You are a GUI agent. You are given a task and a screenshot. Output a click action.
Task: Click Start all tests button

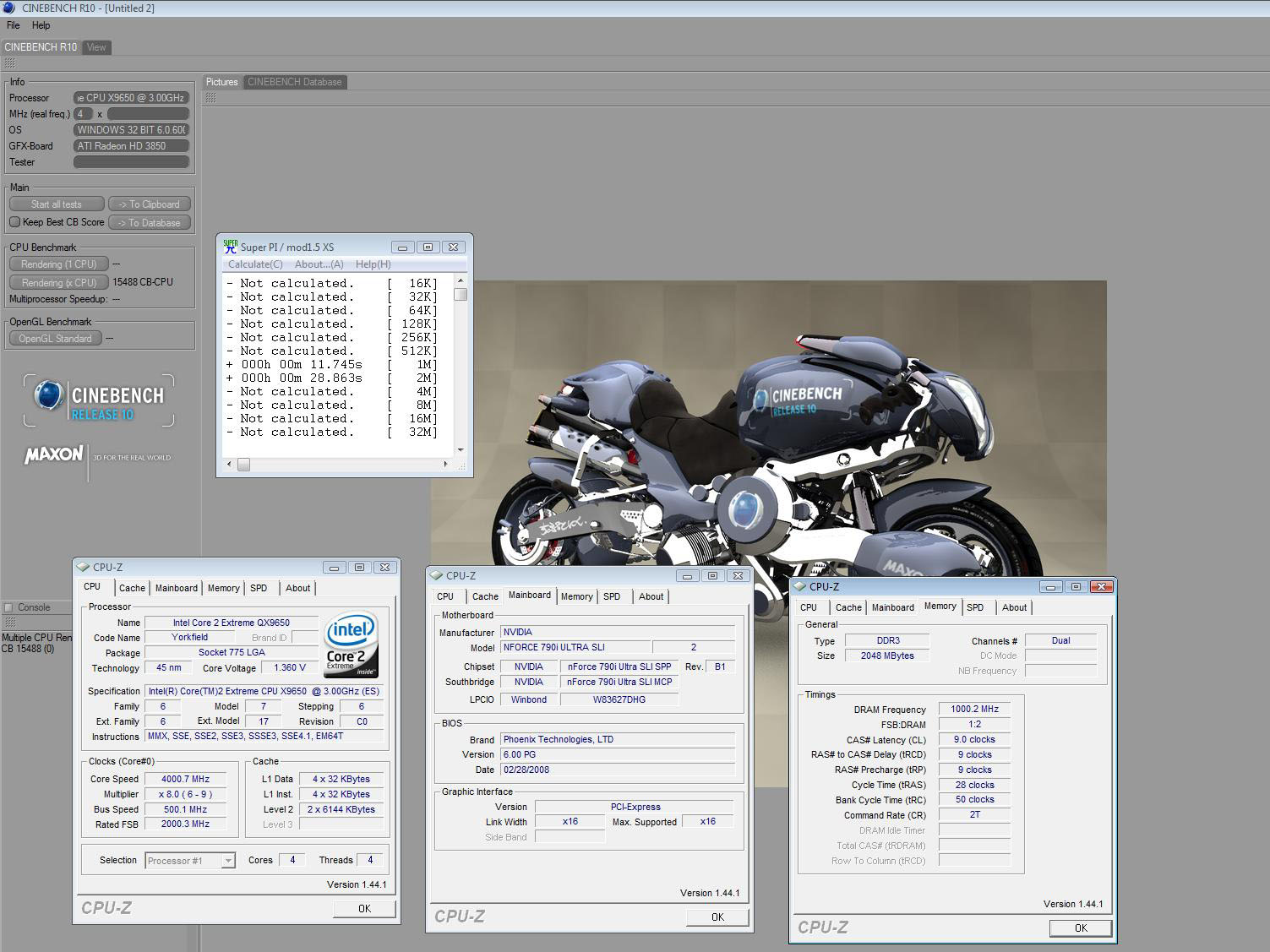point(57,204)
